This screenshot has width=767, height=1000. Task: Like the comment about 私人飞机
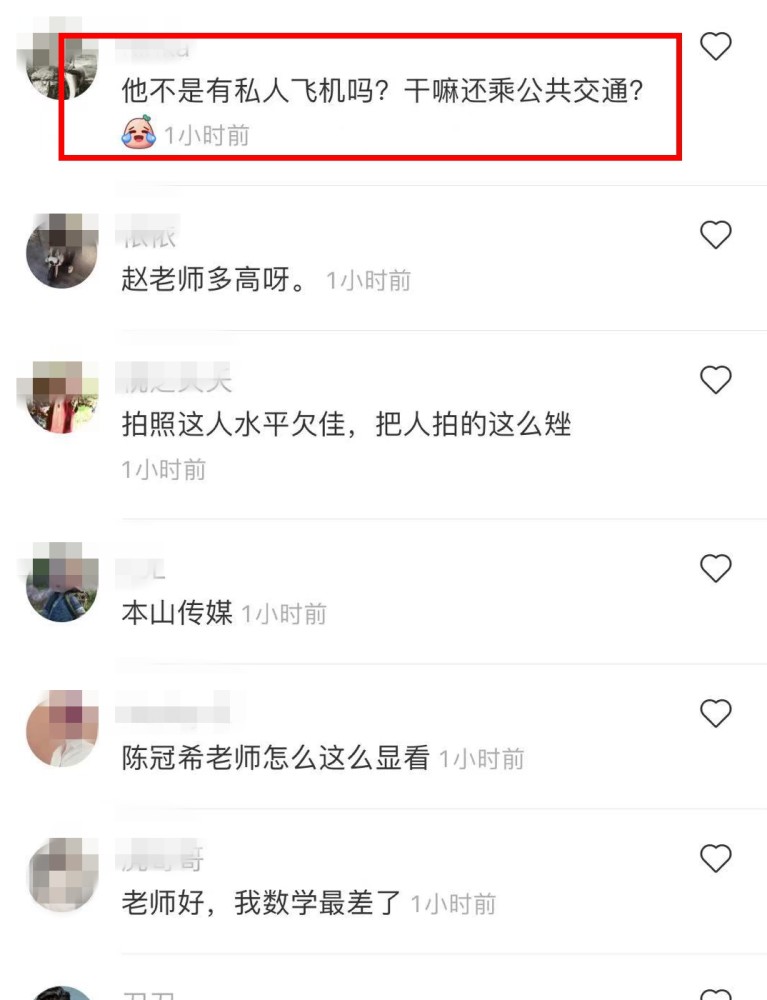coord(715,46)
